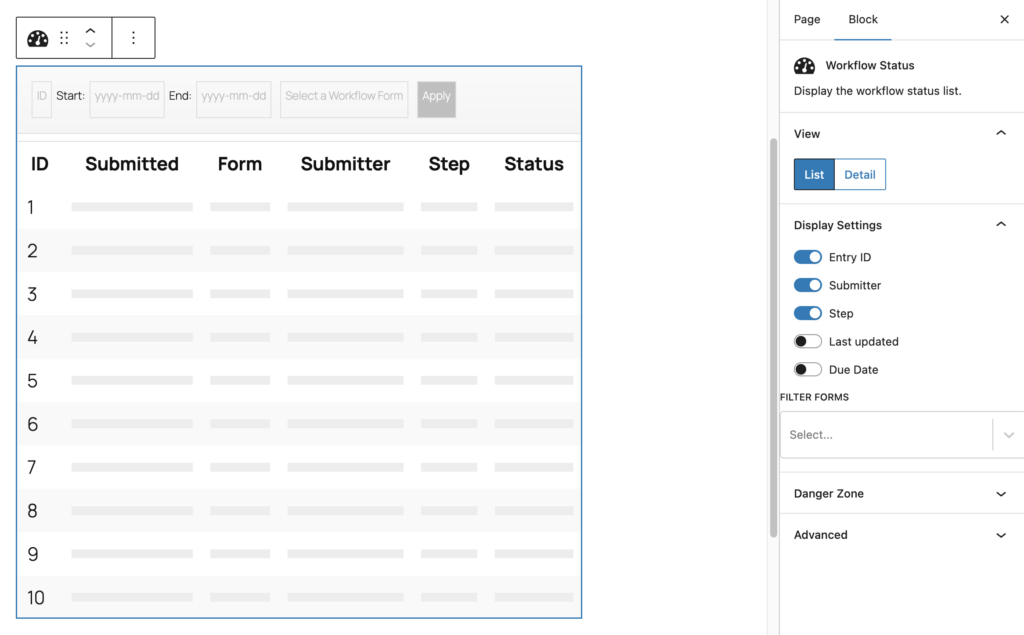The height and width of the screenshot is (635, 1024).
Task: Close the settings sidebar with X
Action: pos(1004,20)
